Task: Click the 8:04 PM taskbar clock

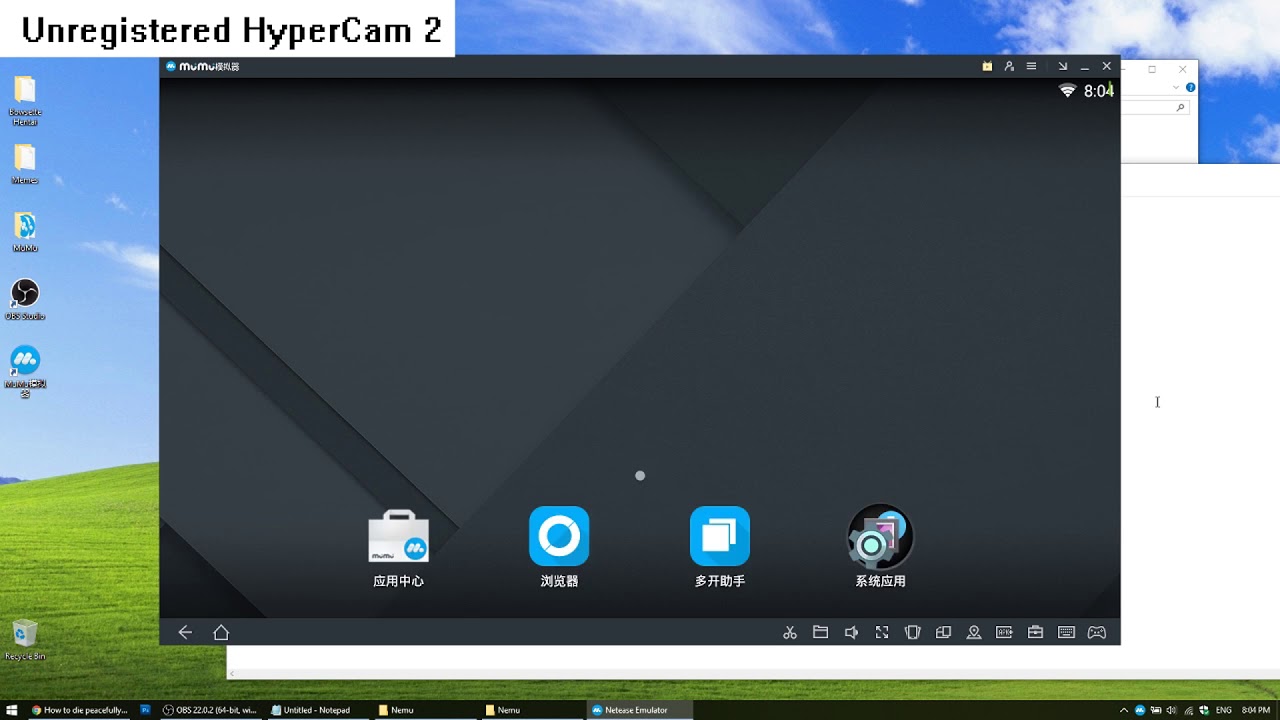Action: pyautogui.click(x=1256, y=710)
